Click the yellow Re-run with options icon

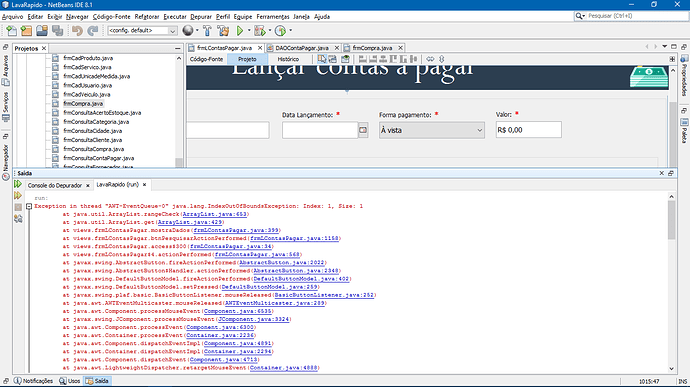(18, 195)
